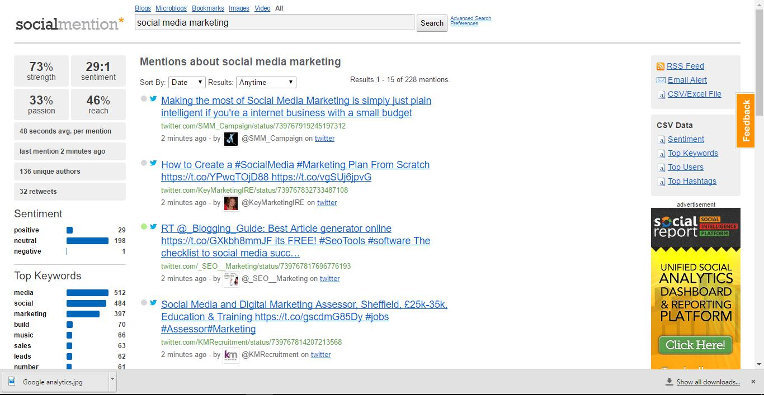Click Twitter bird icon beside #SocialMedia Marketing Plan mention
This screenshot has width=764, height=395.
coord(153,163)
